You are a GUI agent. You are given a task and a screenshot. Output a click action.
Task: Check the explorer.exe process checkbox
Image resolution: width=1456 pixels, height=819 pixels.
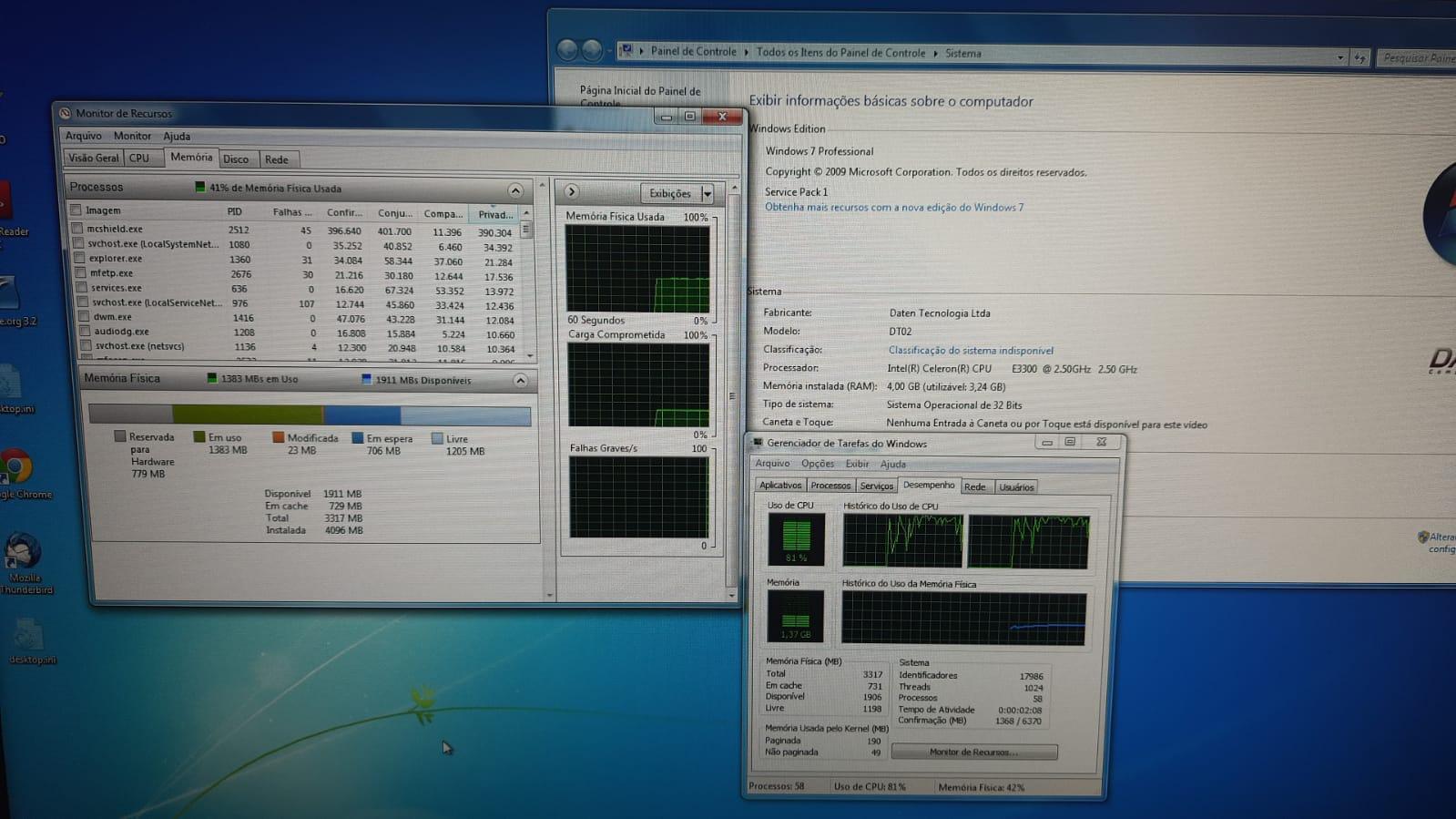79,259
